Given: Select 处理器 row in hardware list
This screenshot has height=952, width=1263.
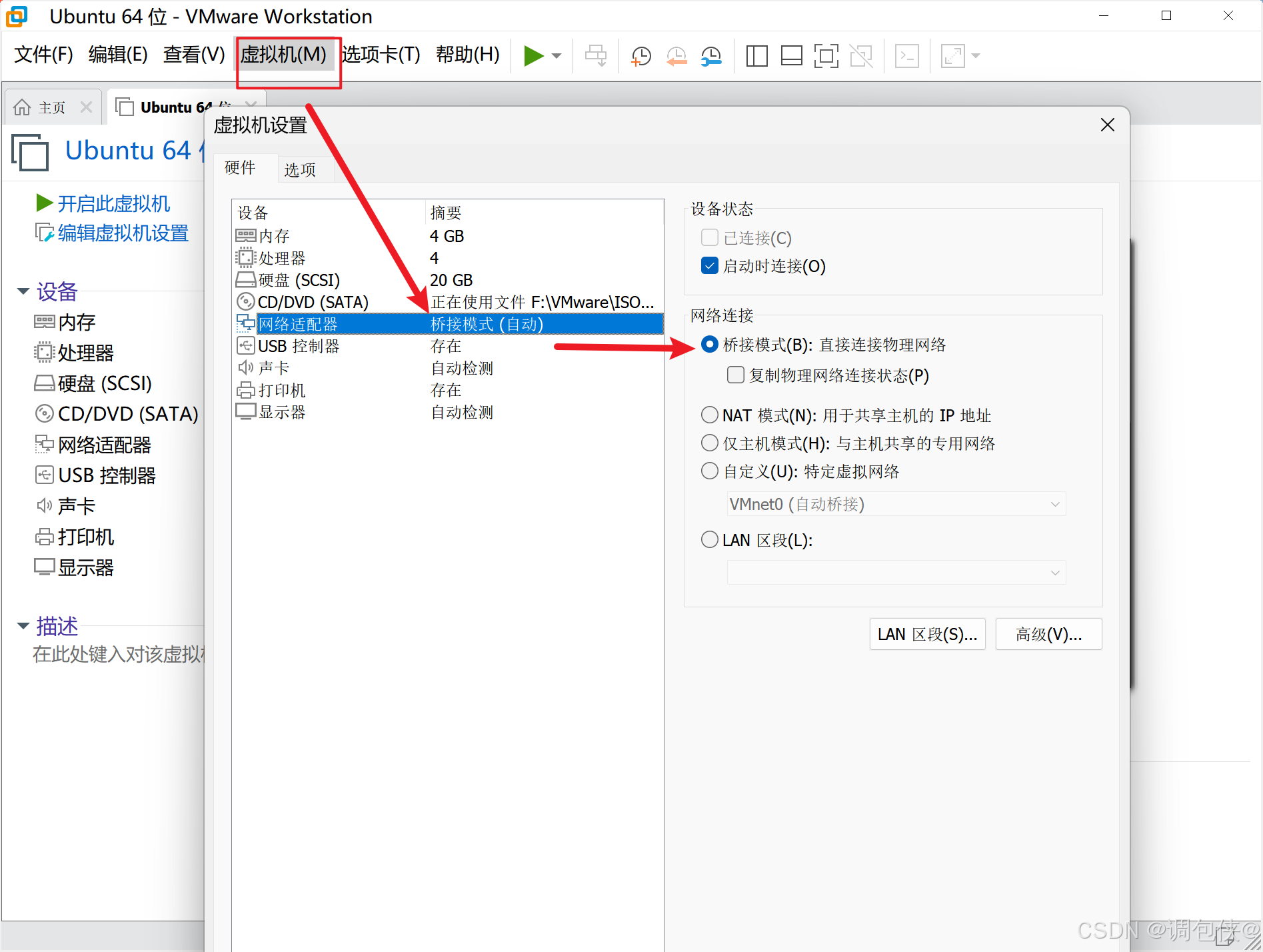Looking at the screenshot, I should pos(449,258).
